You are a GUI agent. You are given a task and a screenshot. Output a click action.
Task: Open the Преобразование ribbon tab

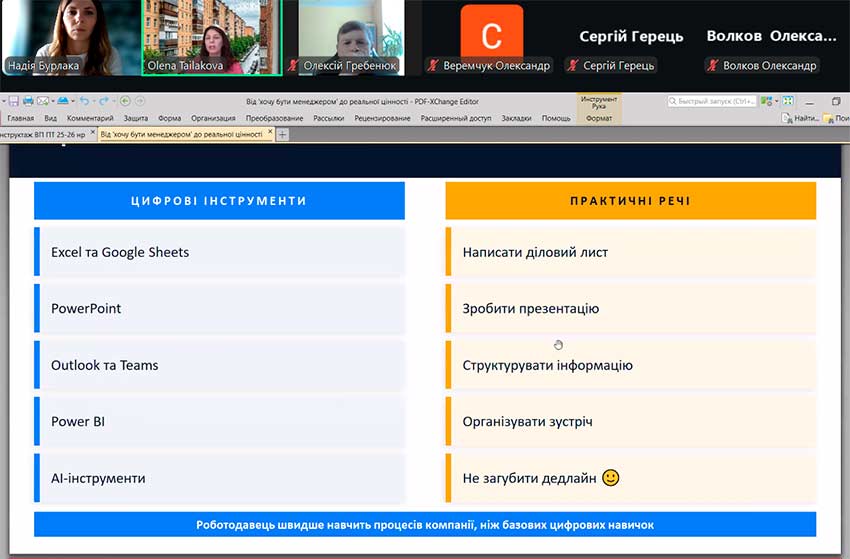274,118
